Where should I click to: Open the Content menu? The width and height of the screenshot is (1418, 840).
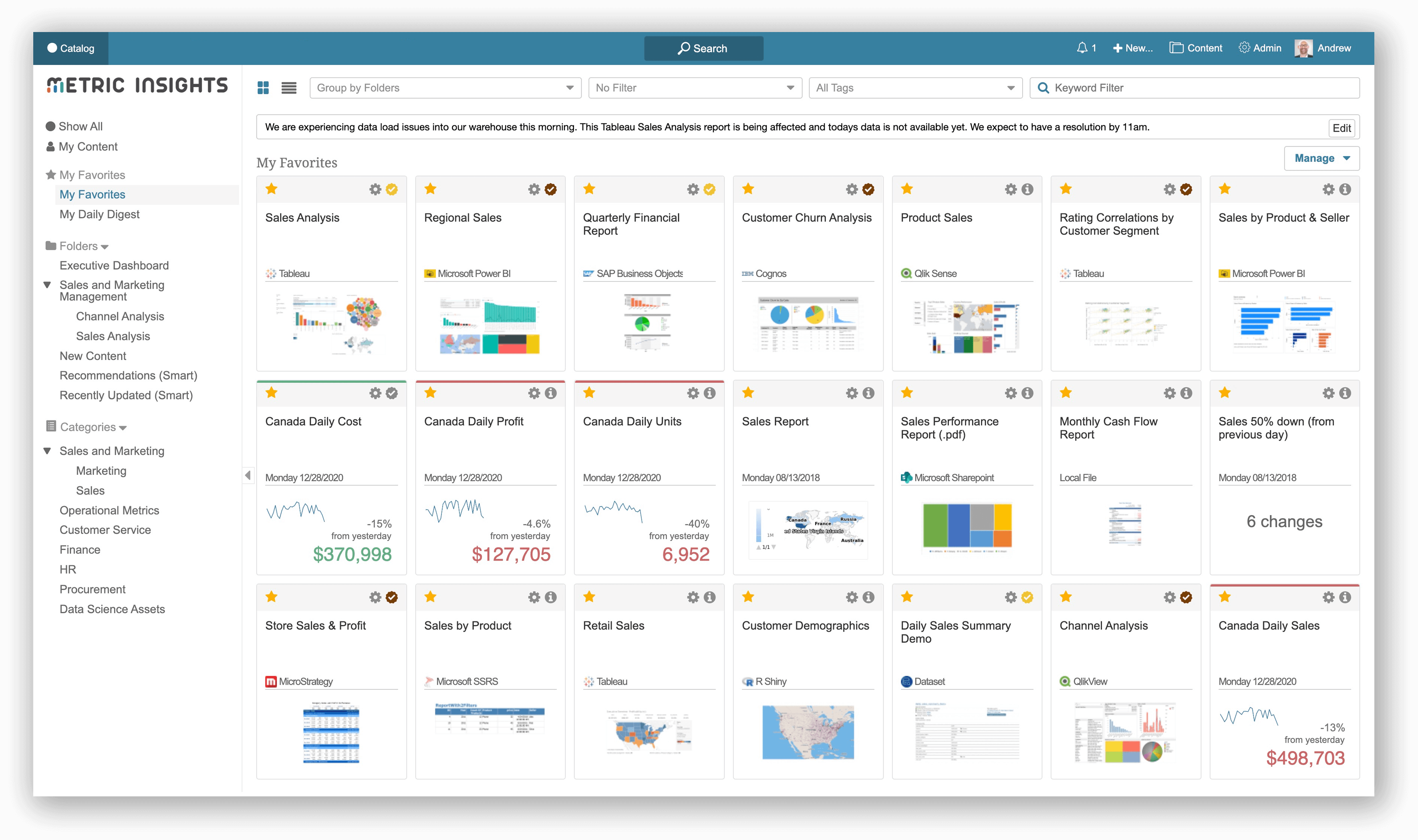pos(1195,48)
